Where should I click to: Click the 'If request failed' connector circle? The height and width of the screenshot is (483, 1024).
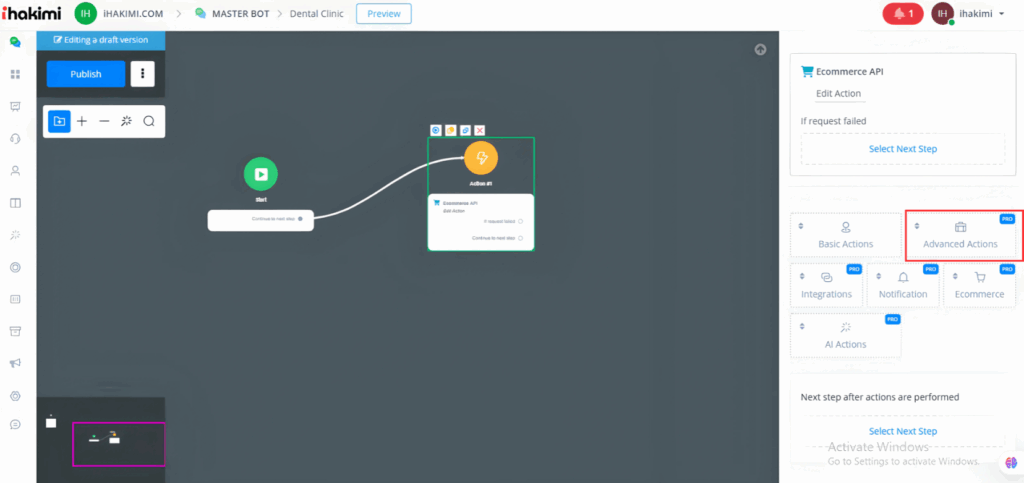521,221
